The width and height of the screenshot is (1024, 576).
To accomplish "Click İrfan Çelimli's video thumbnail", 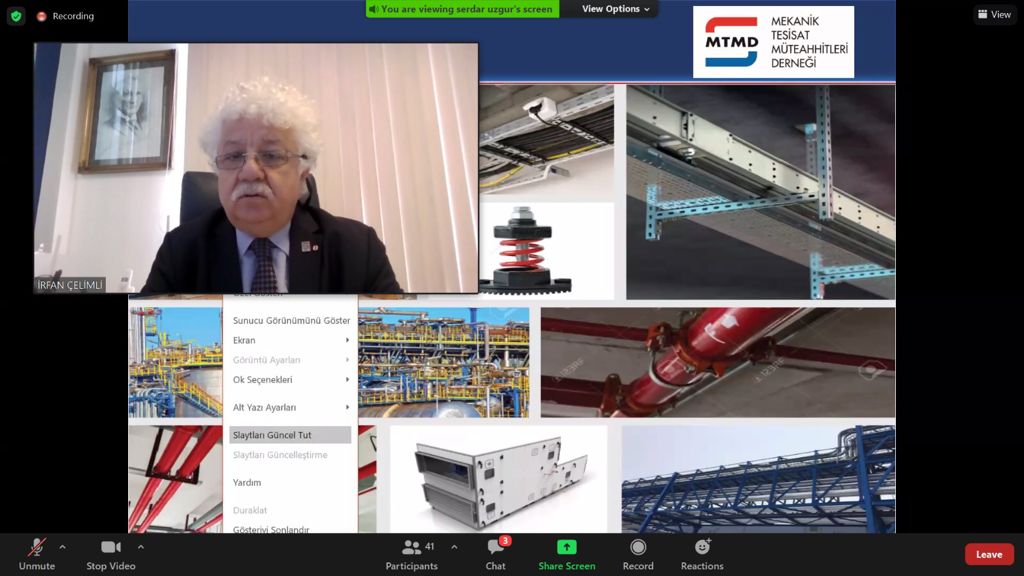I will (256, 168).
